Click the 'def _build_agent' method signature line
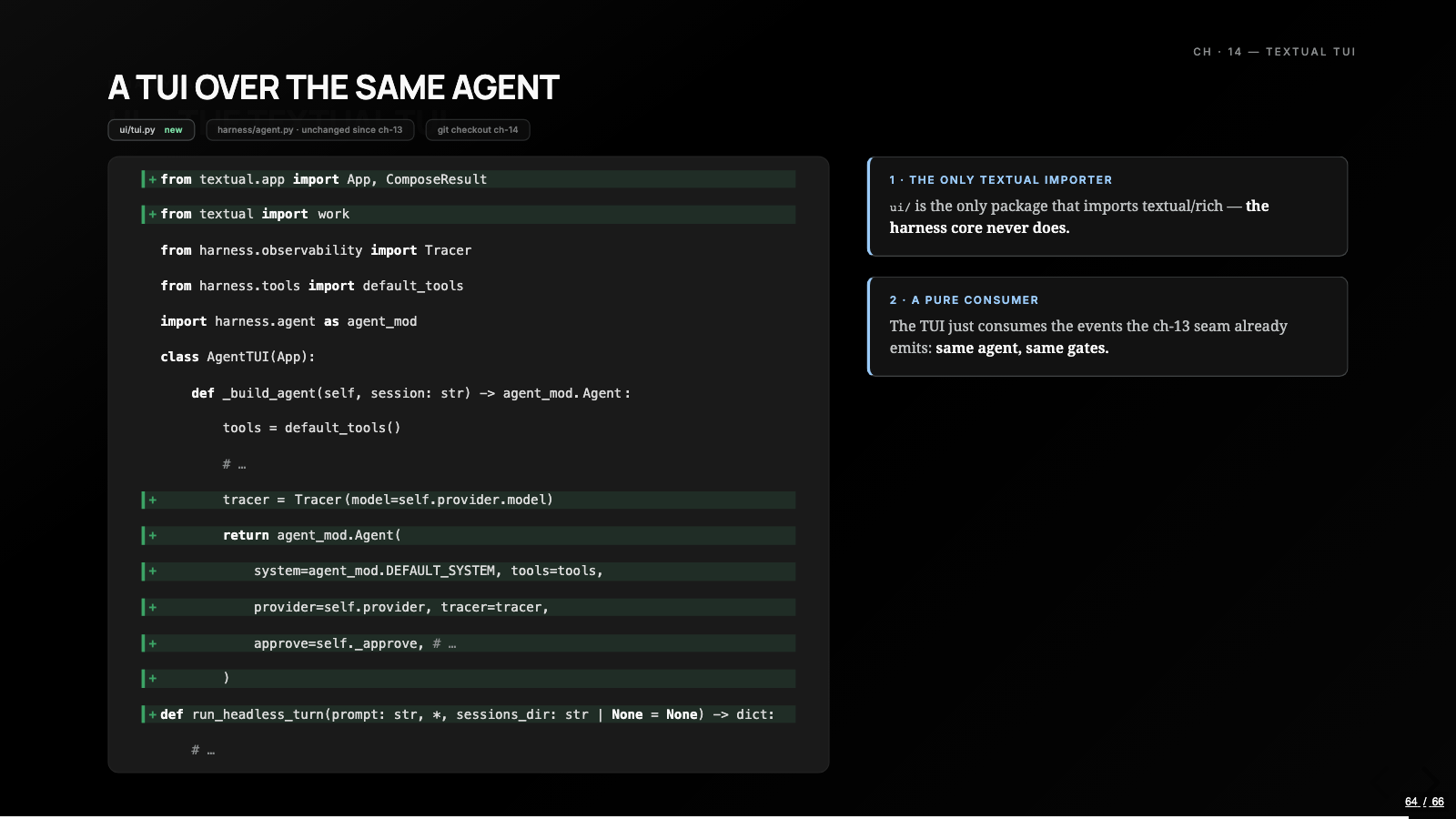The width and height of the screenshot is (1456, 819). 410,393
